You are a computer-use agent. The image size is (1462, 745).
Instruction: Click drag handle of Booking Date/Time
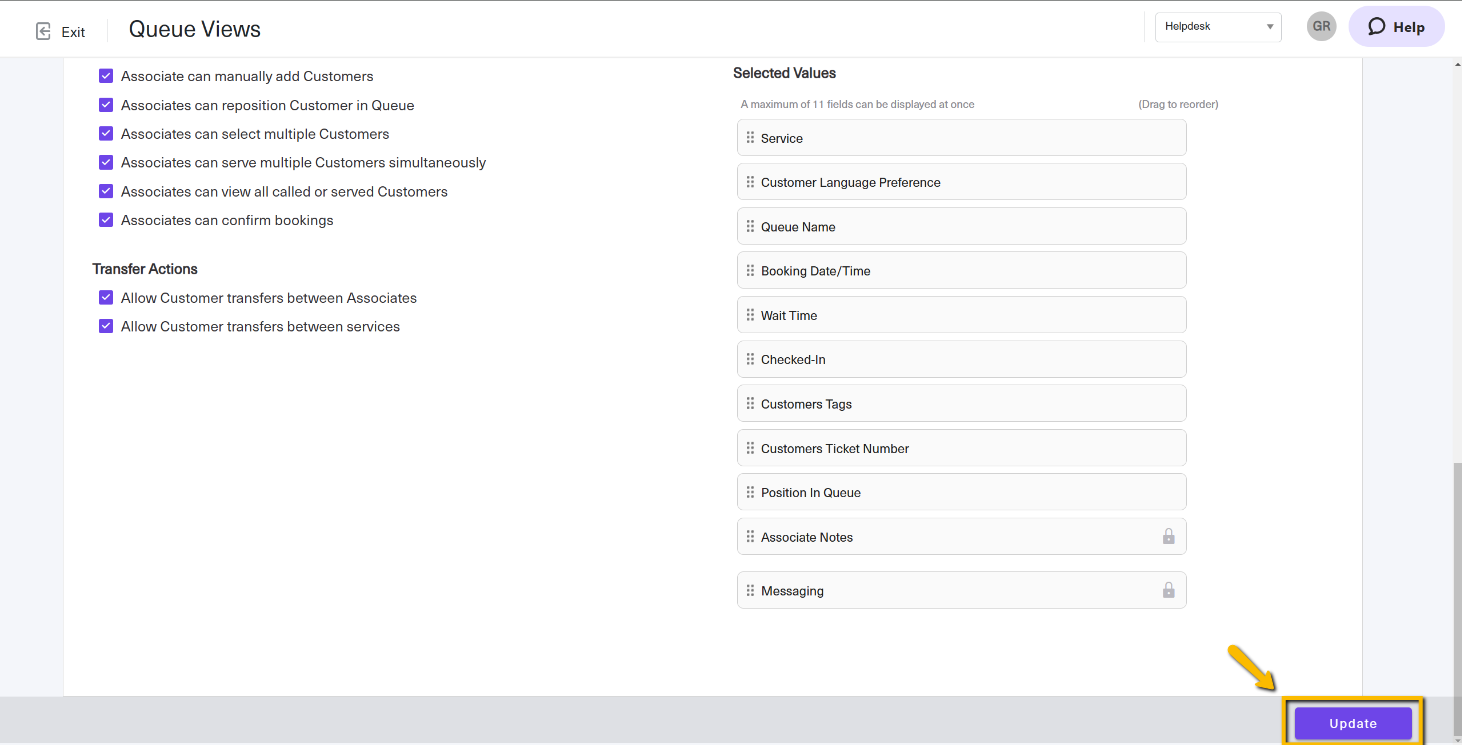coord(750,270)
